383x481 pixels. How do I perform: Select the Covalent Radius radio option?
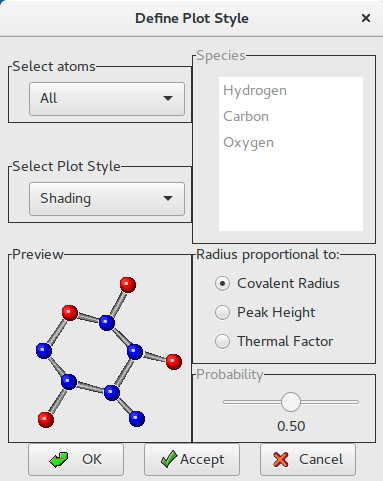(x=222, y=284)
